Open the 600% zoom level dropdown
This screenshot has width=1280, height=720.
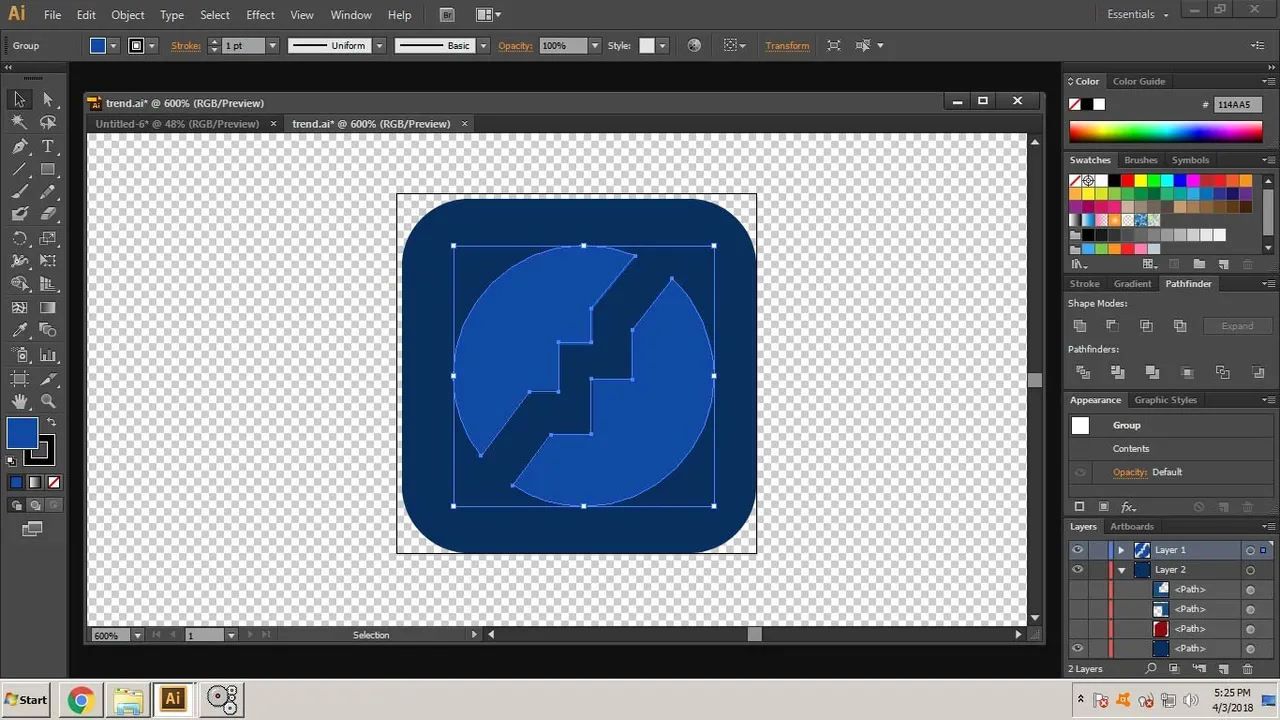tap(138, 635)
